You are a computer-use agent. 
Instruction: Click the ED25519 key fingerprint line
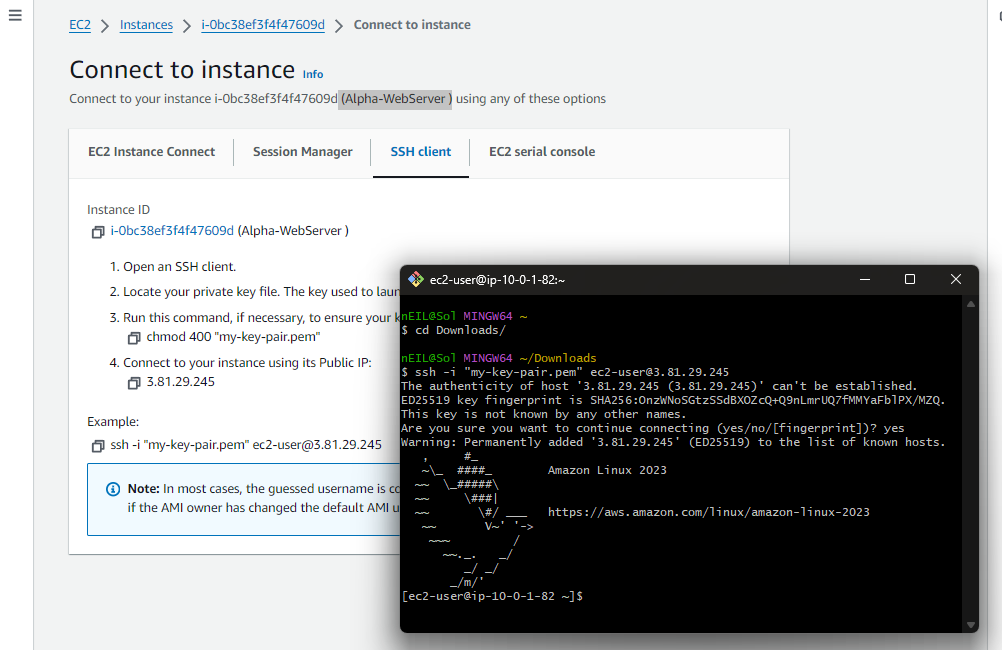tap(673, 400)
